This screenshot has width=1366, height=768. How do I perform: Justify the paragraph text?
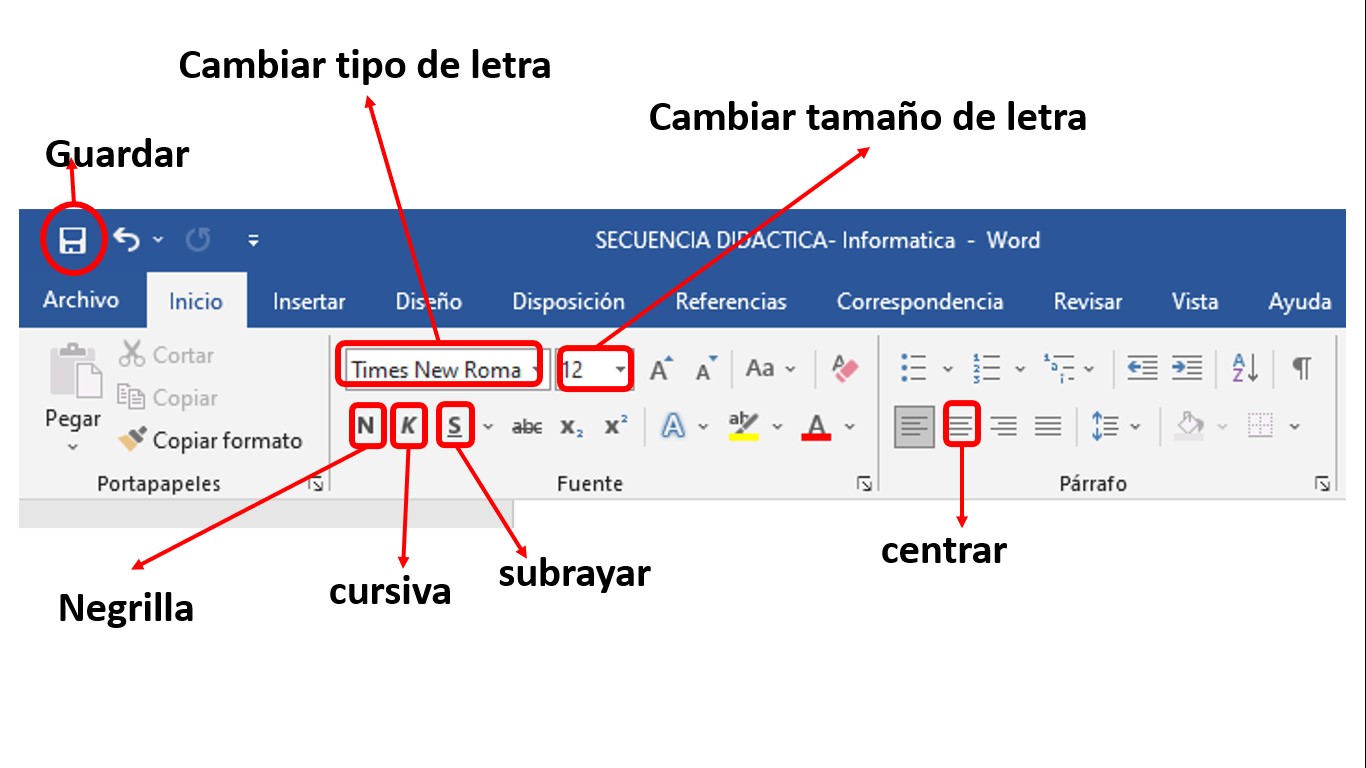pos(1048,427)
